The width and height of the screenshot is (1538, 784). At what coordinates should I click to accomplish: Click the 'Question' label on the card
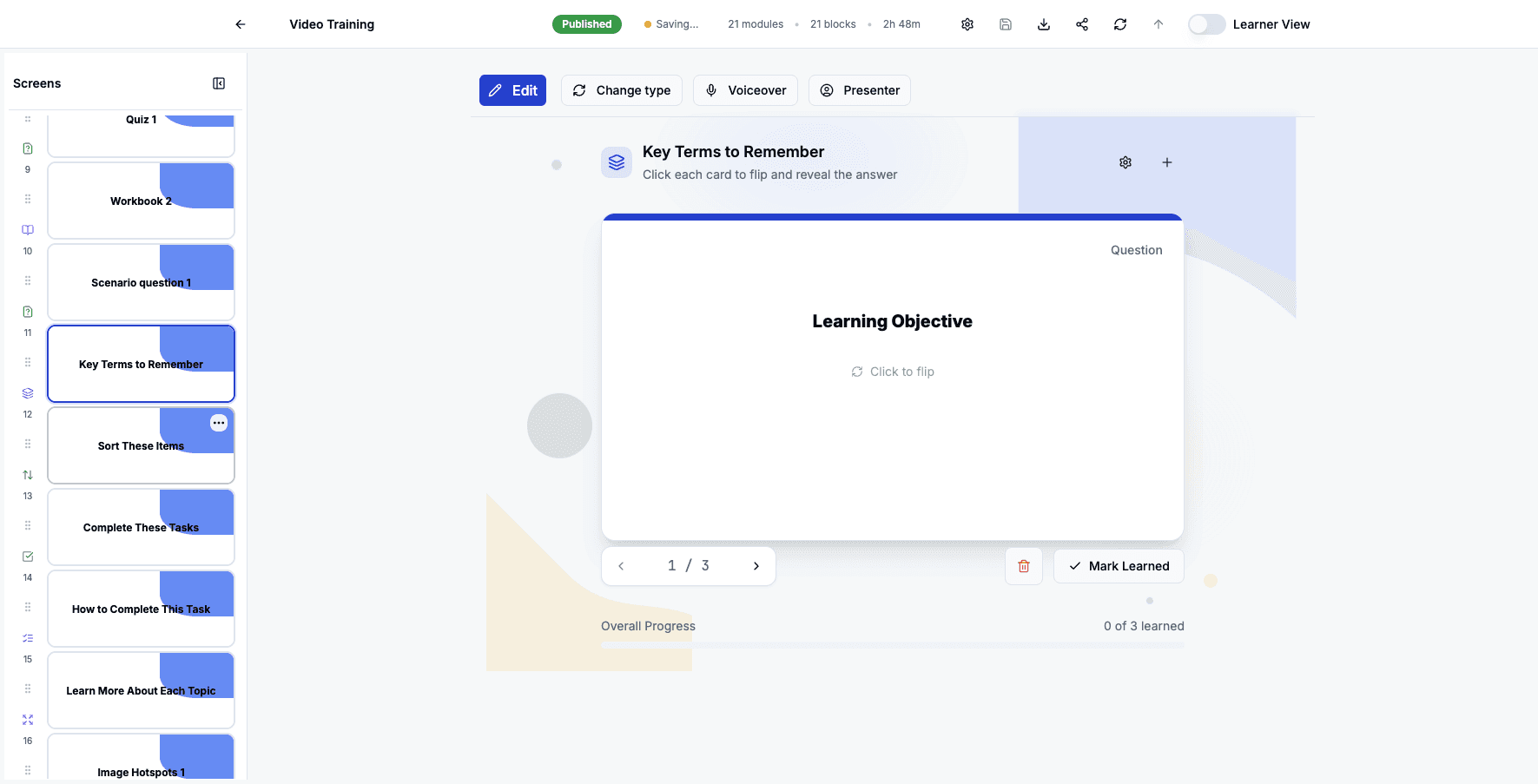pos(1136,250)
